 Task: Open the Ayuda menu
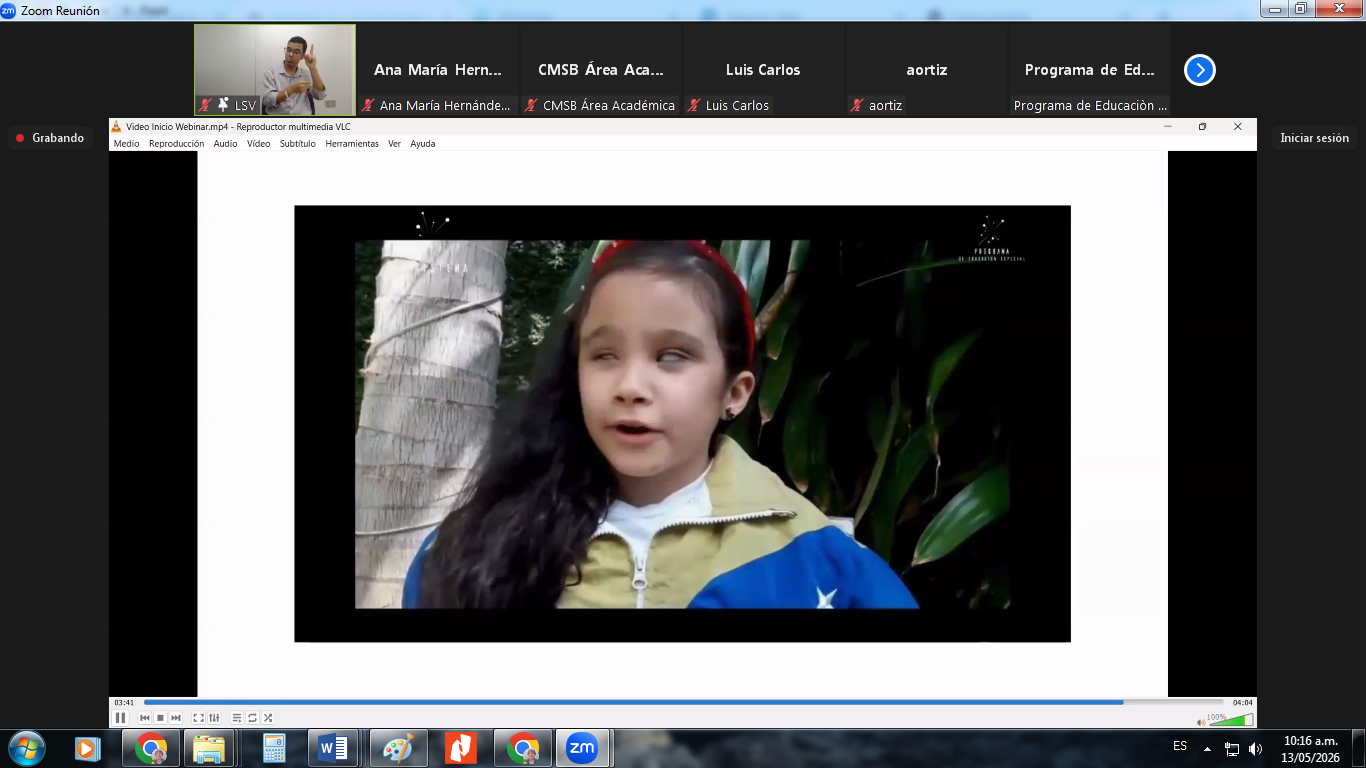423,144
